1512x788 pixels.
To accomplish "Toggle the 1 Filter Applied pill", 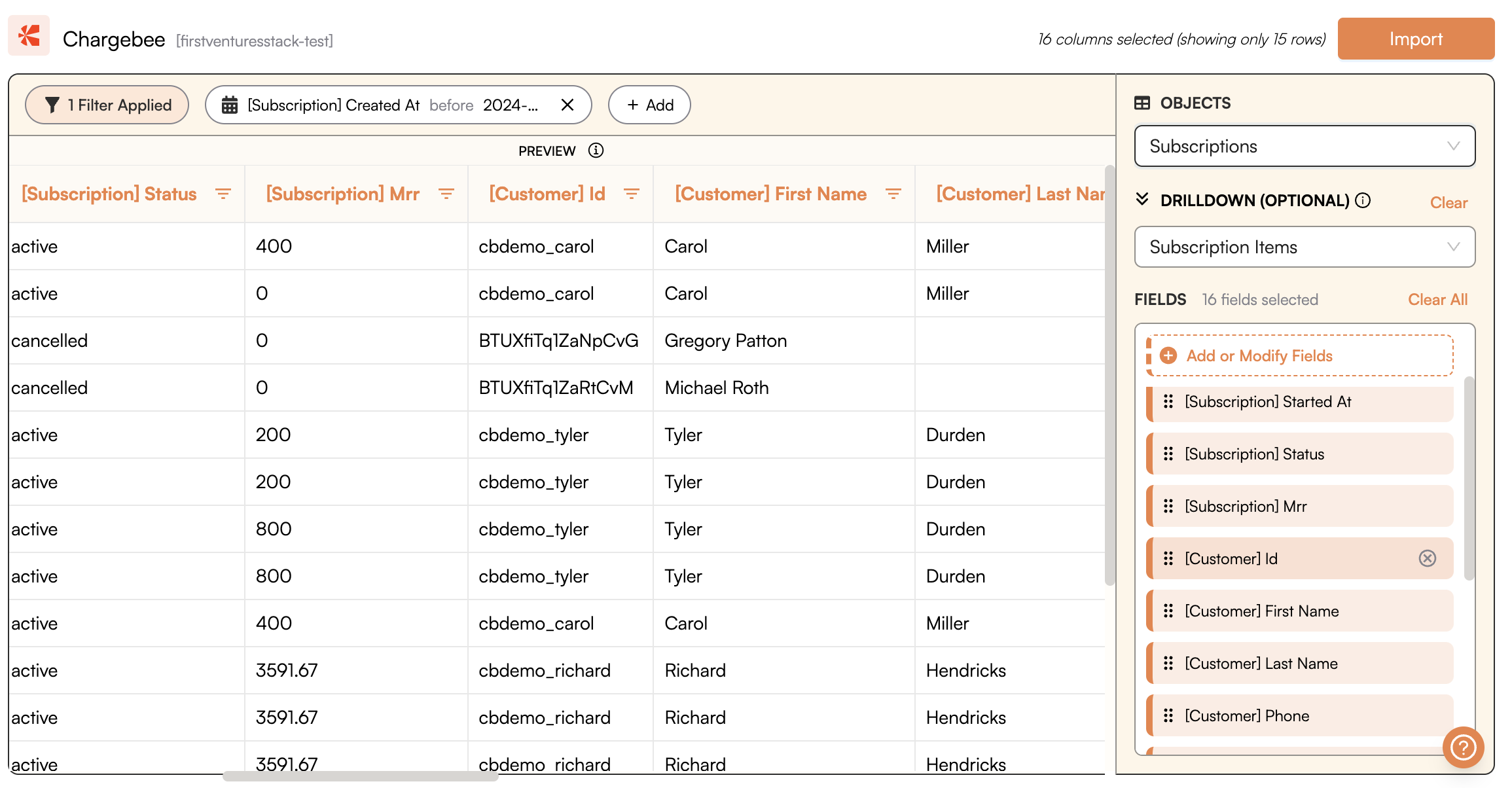I will tap(107, 105).
